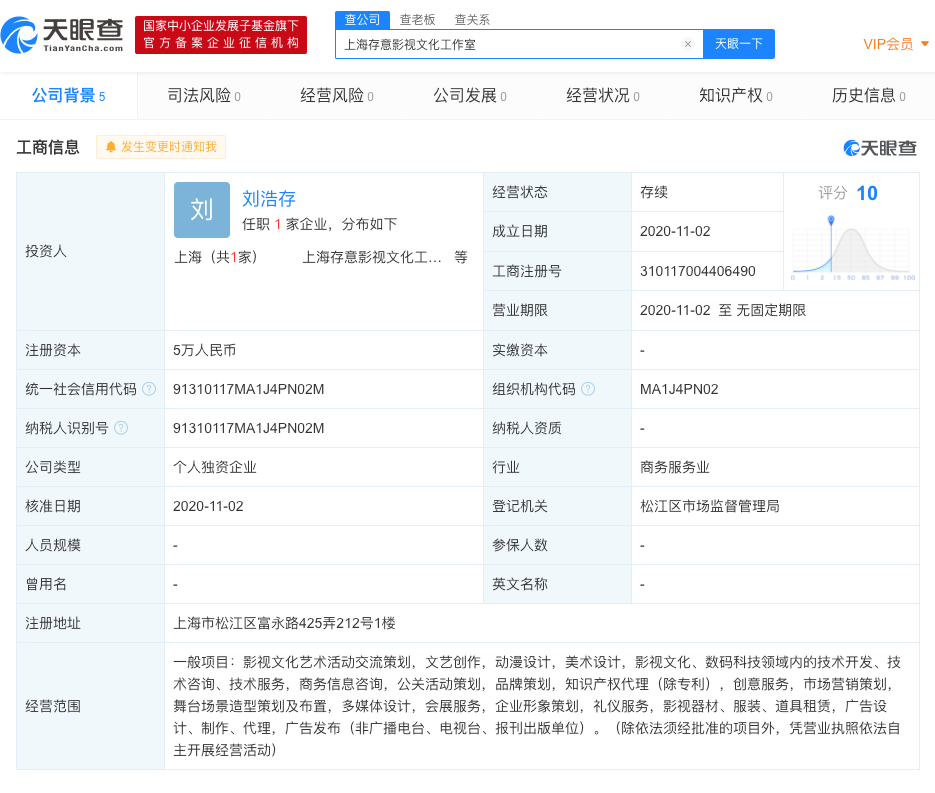View help icon next to 统一社会信用代码
This screenshot has width=935, height=793.
(149, 389)
